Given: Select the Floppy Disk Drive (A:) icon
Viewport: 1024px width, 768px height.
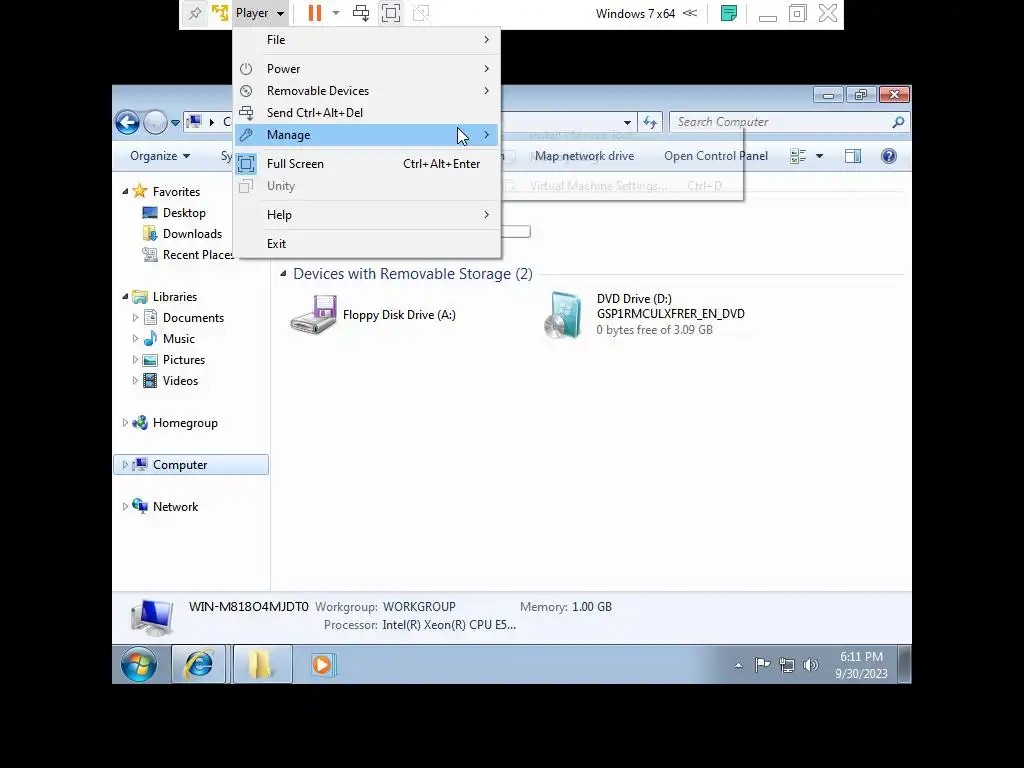Looking at the screenshot, I should [x=313, y=314].
